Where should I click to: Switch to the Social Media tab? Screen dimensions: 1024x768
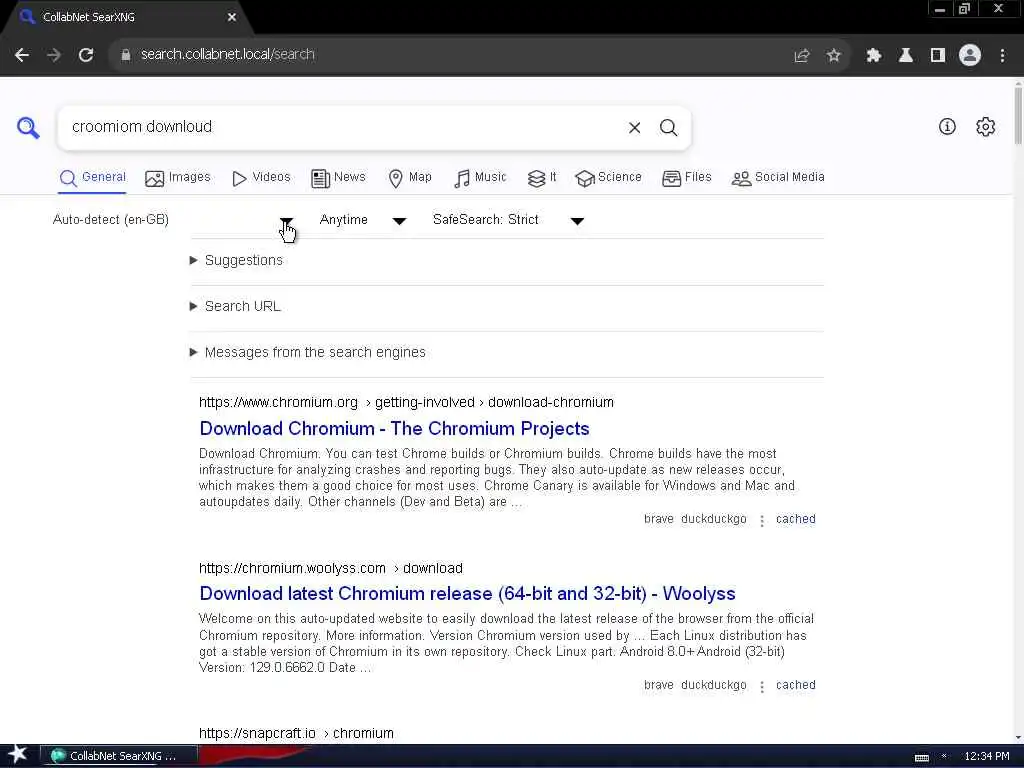point(778,178)
